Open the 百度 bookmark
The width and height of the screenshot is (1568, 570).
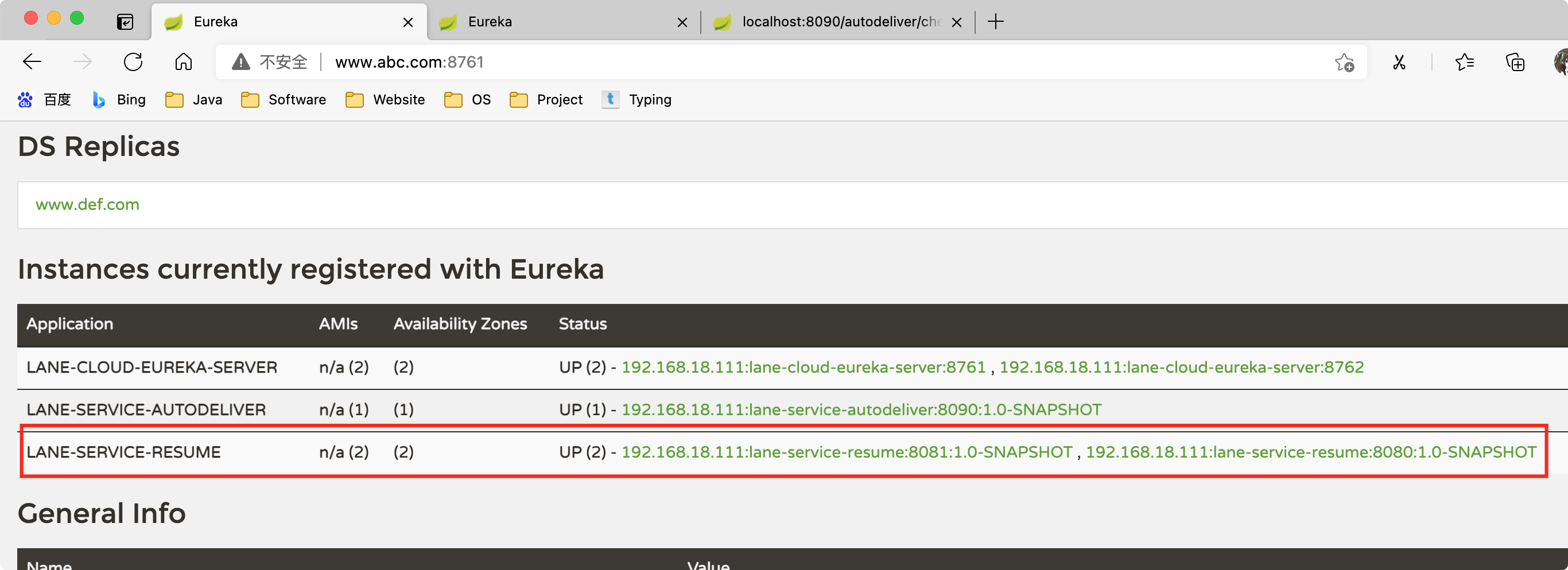pos(44,99)
